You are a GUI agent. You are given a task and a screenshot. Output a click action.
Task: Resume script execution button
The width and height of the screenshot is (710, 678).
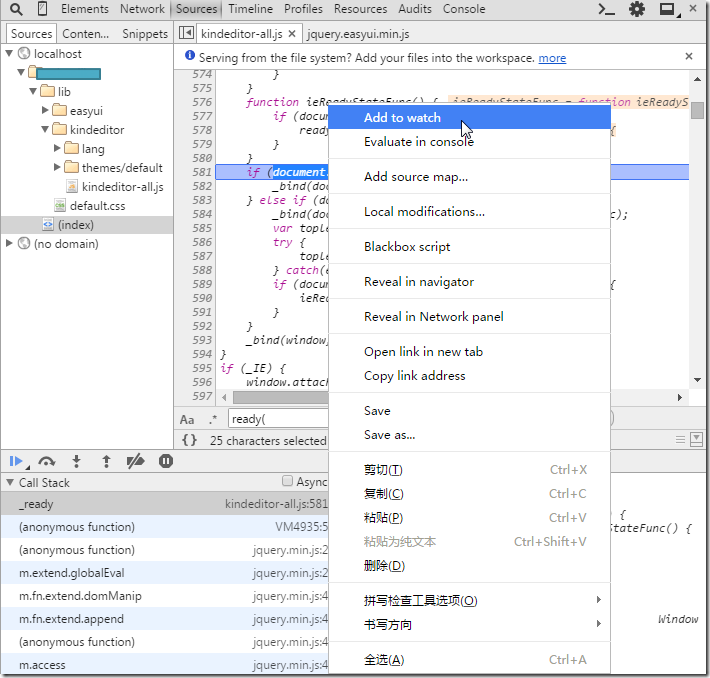(x=16, y=461)
